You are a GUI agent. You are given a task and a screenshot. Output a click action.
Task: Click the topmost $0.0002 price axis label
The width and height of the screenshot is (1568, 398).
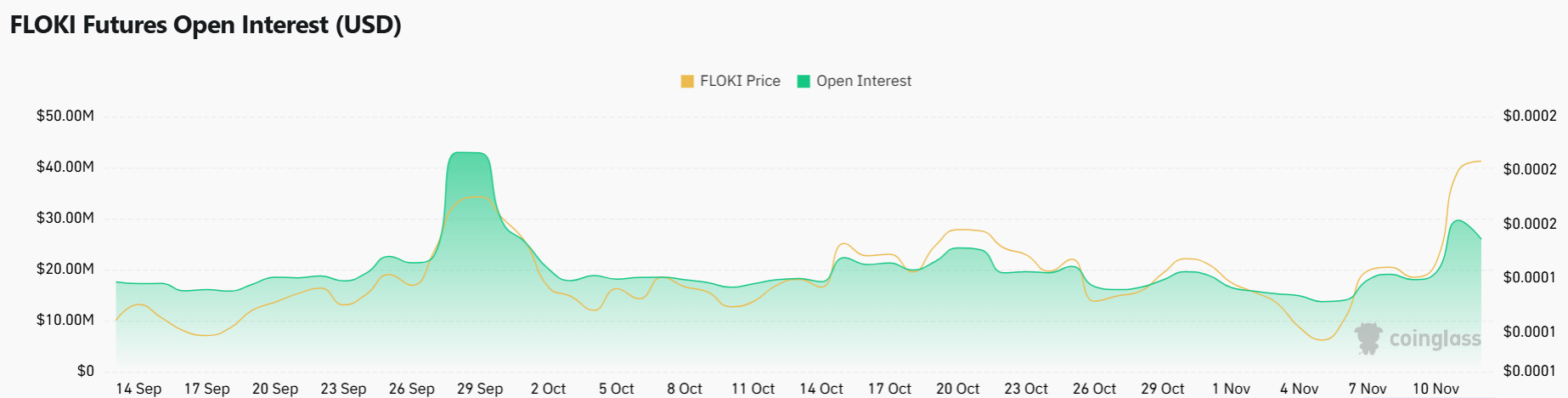coord(1530,116)
